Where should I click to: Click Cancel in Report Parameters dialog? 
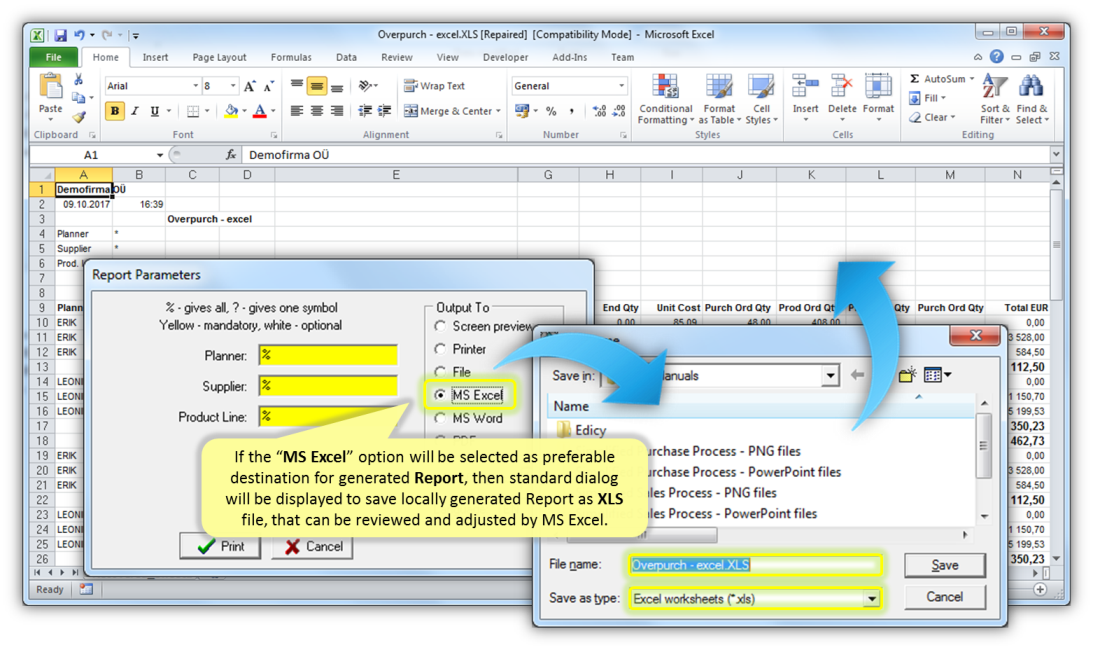click(313, 546)
